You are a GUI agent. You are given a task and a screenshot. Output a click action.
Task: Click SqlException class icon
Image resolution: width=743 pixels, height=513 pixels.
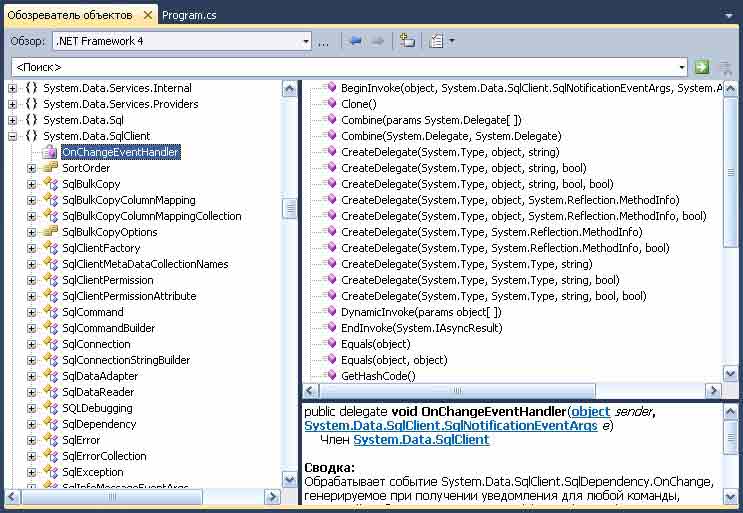tap(50, 471)
